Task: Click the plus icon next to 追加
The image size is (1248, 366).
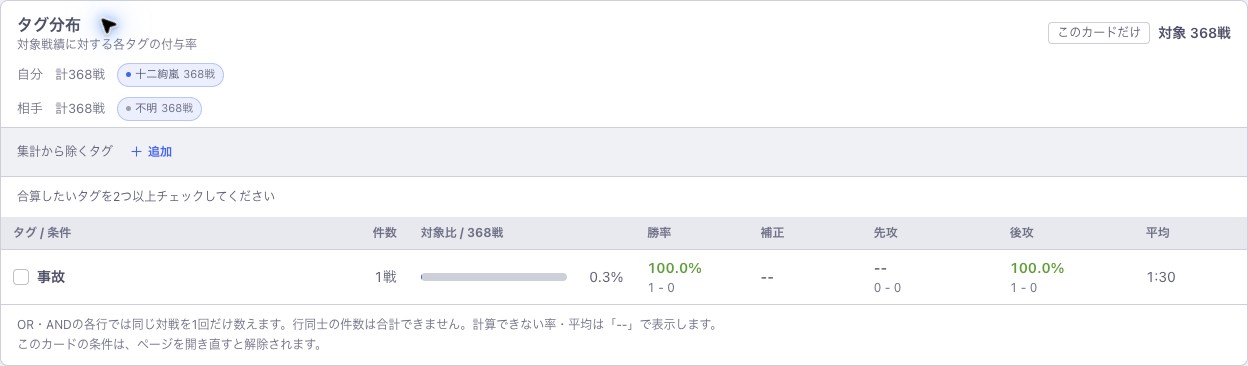Action: (136, 152)
